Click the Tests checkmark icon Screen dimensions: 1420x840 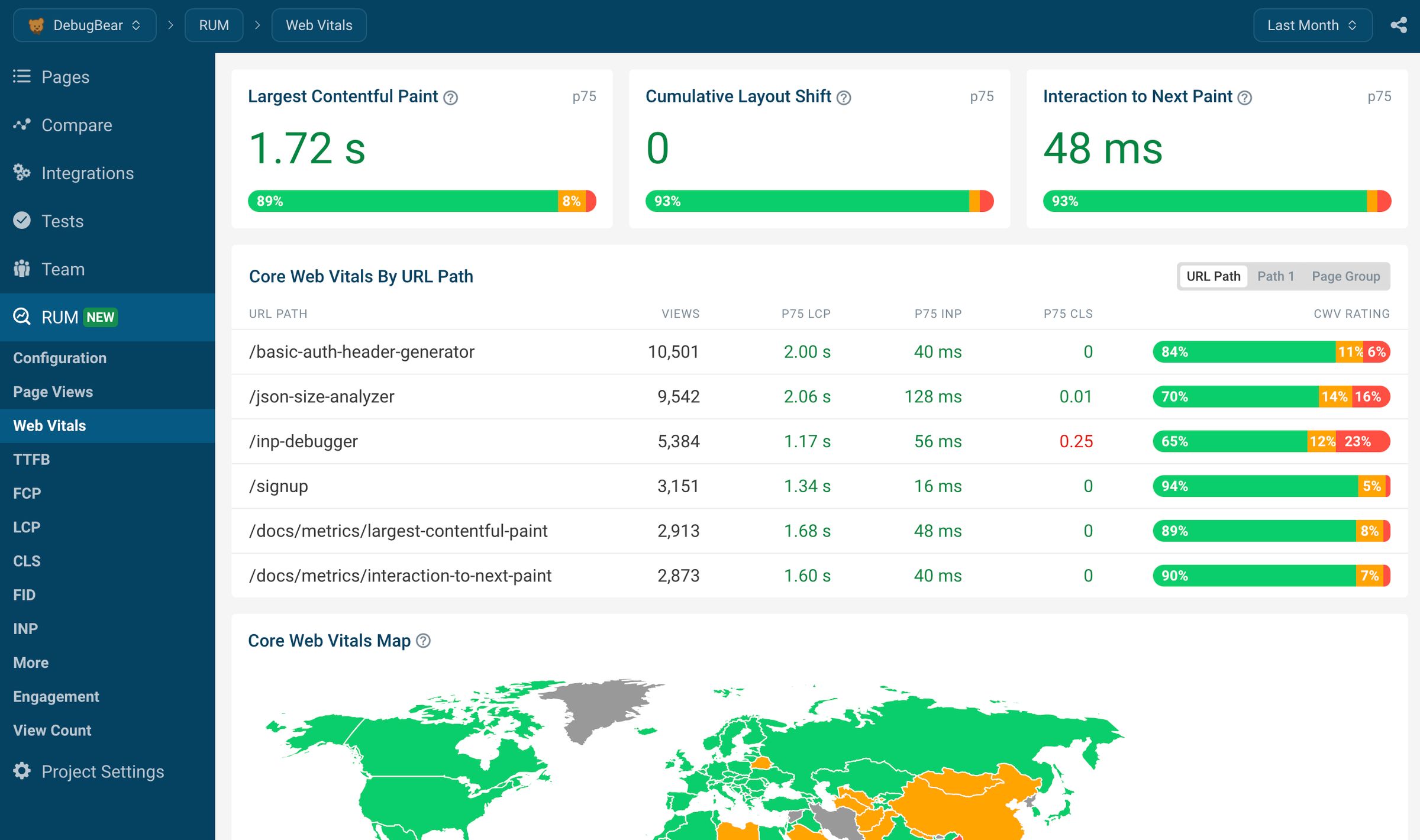pos(21,221)
